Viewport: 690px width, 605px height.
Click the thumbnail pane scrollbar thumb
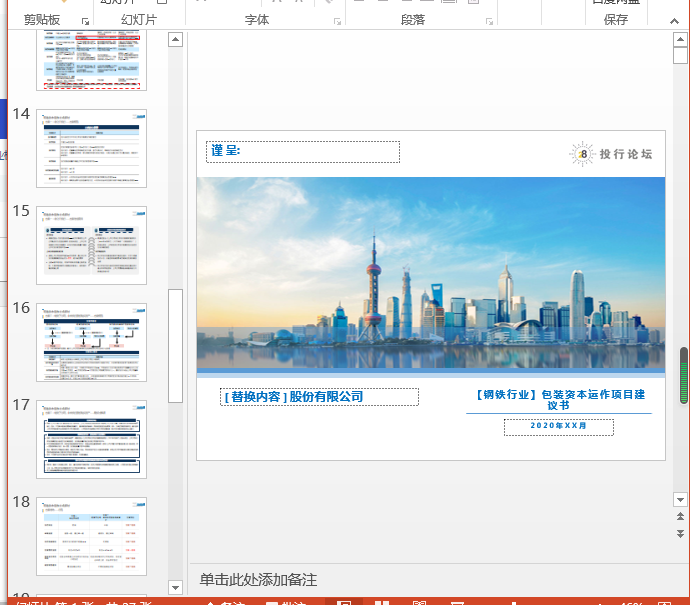pos(175,346)
